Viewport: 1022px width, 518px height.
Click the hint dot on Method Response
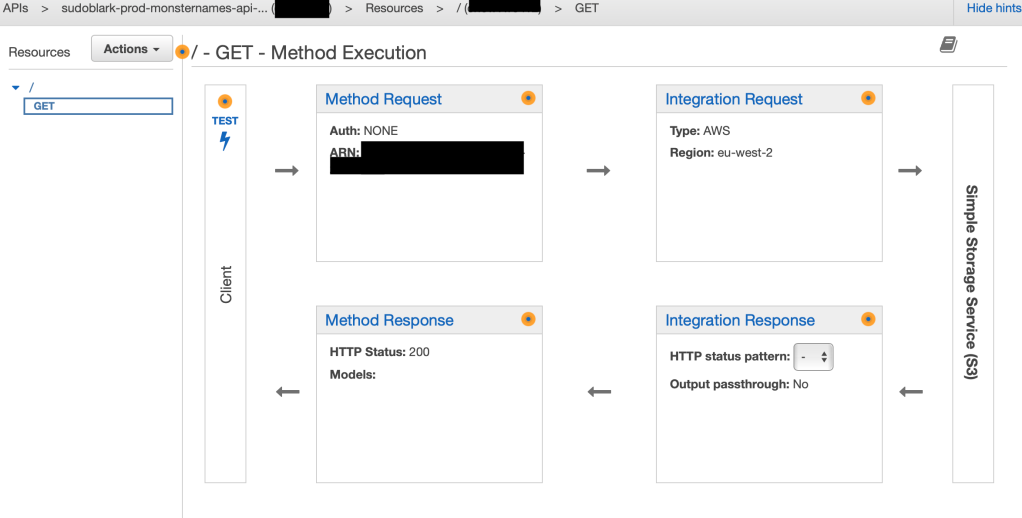coord(529,319)
